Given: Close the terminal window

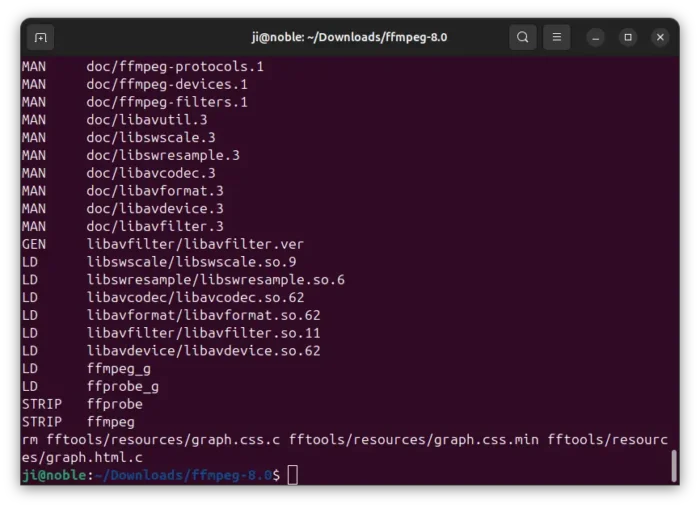Looking at the screenshot, I should pos(660,37).
